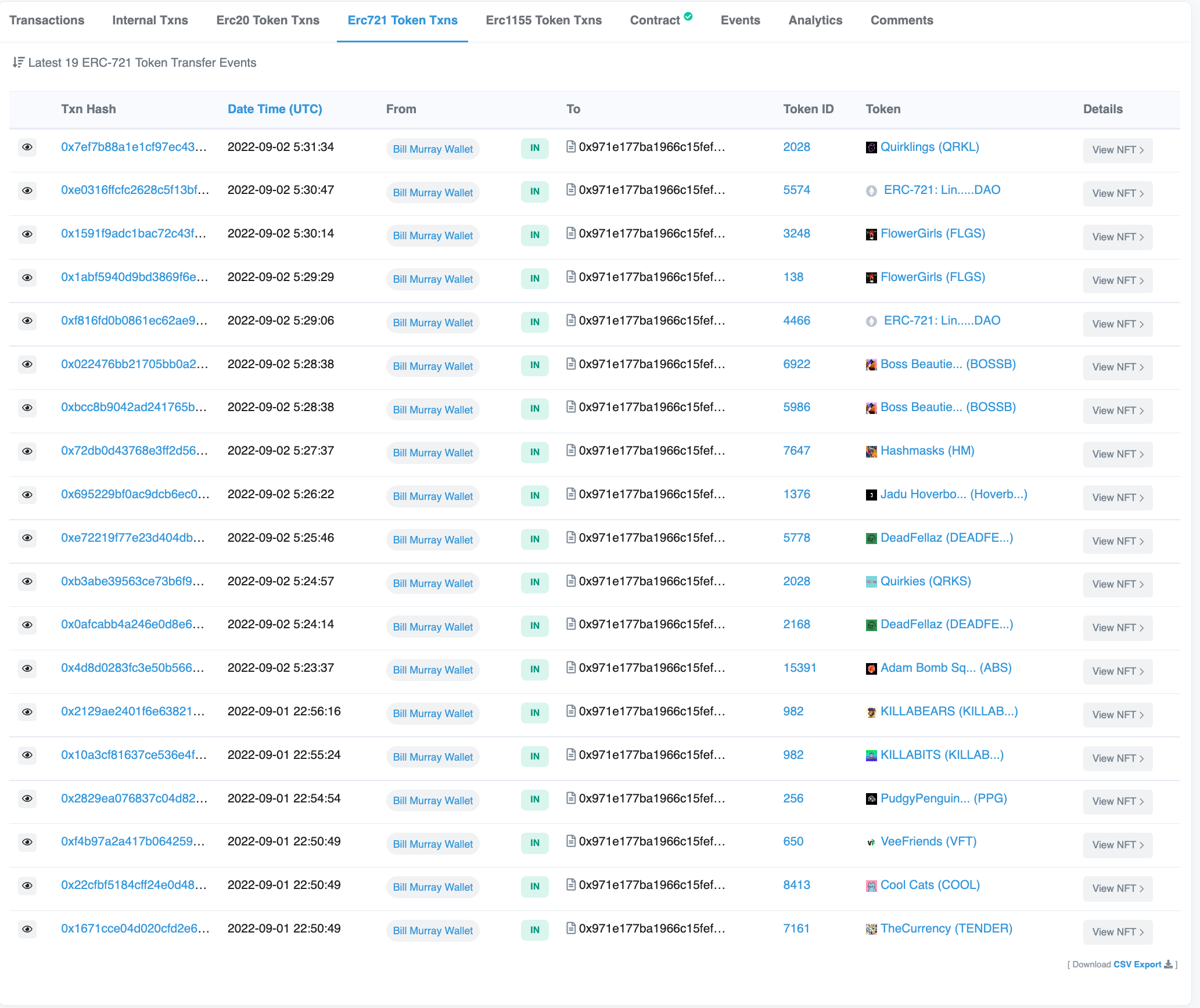Screen dimensions: 1200x1008
Task: Open View NFT for Adam Bomb Squad row
Action: coord(1117,671)
